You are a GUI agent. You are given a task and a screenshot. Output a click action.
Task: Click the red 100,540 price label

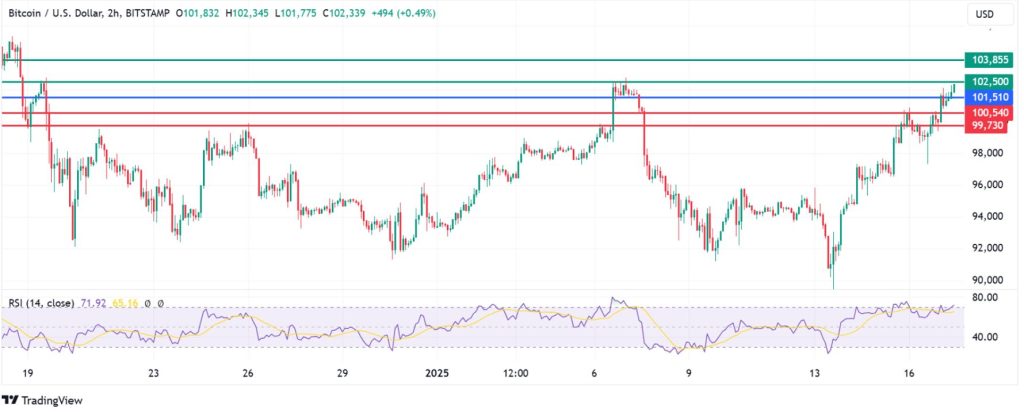988,114
